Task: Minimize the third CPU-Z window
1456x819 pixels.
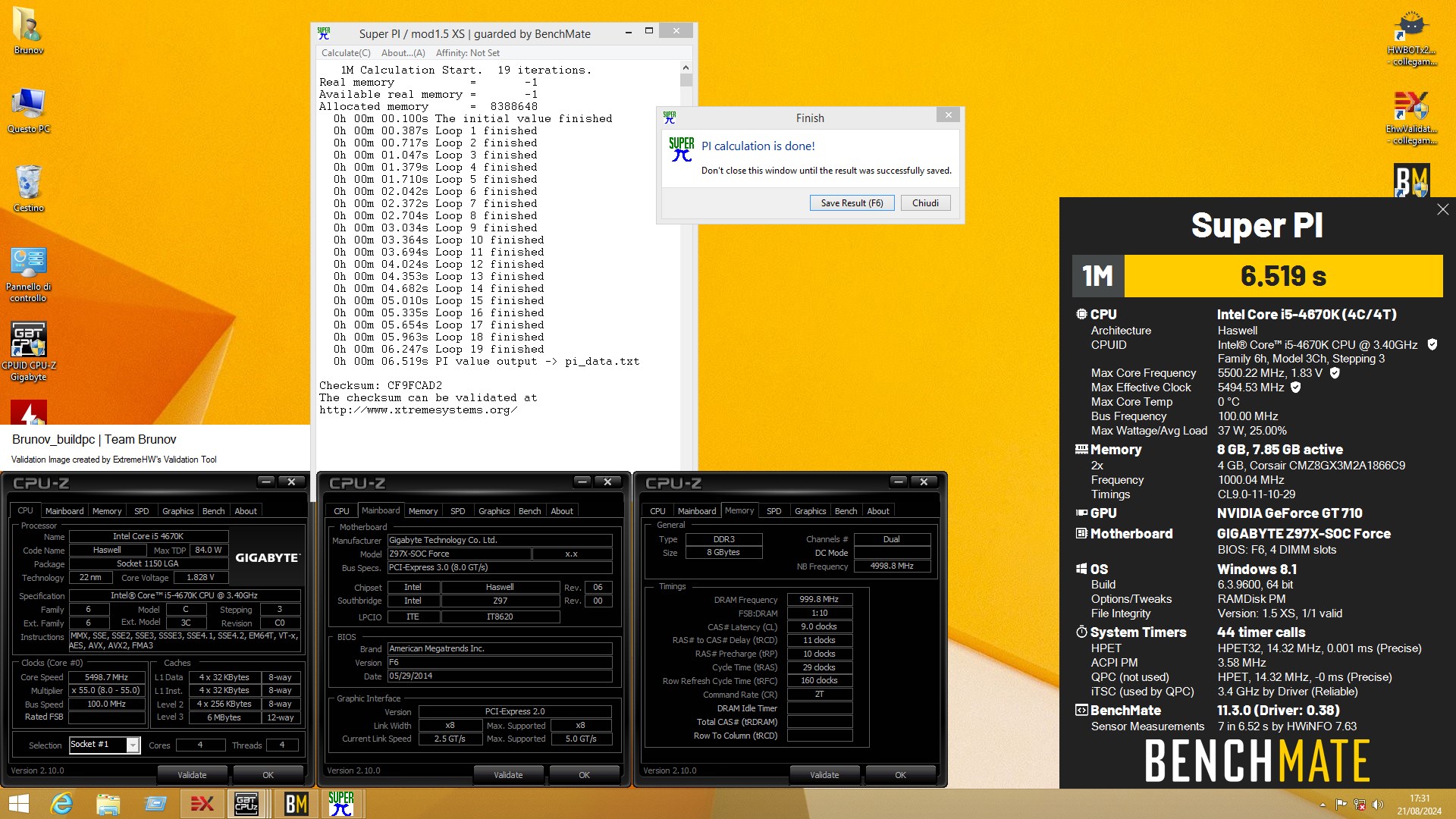Action: [899, 482]
